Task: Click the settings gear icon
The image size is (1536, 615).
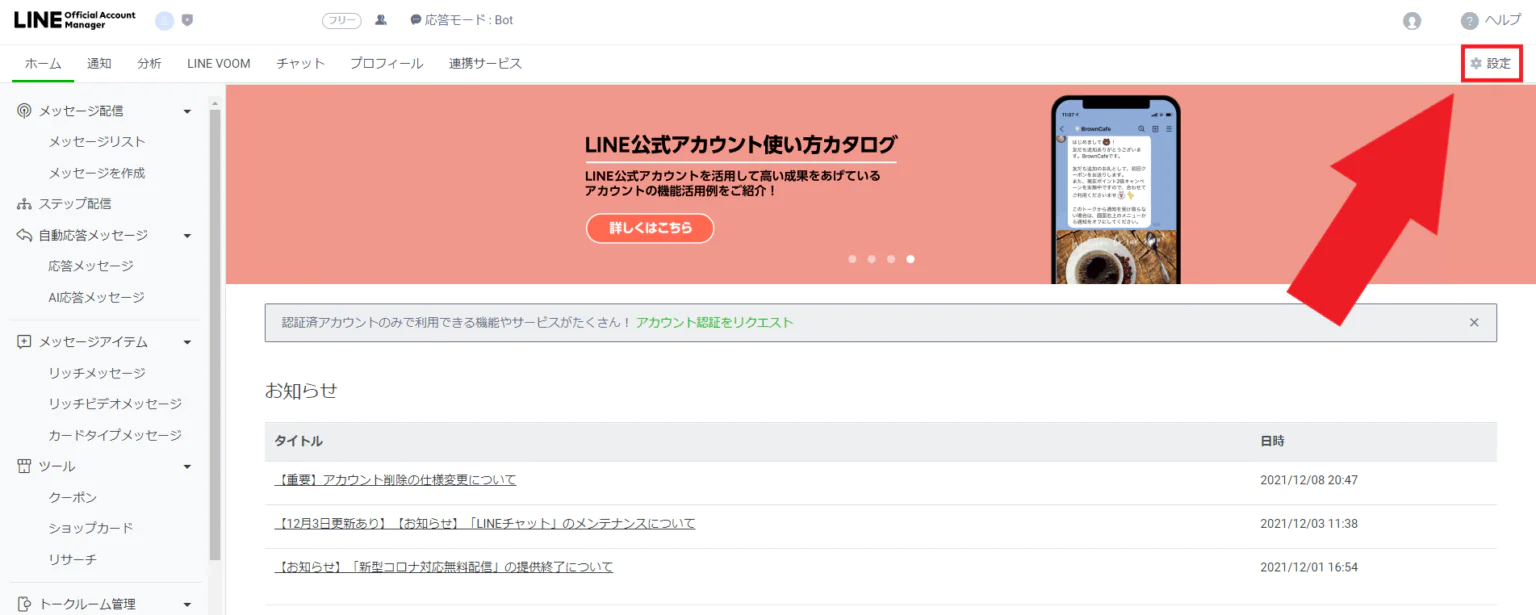Action: [1475, 63]
